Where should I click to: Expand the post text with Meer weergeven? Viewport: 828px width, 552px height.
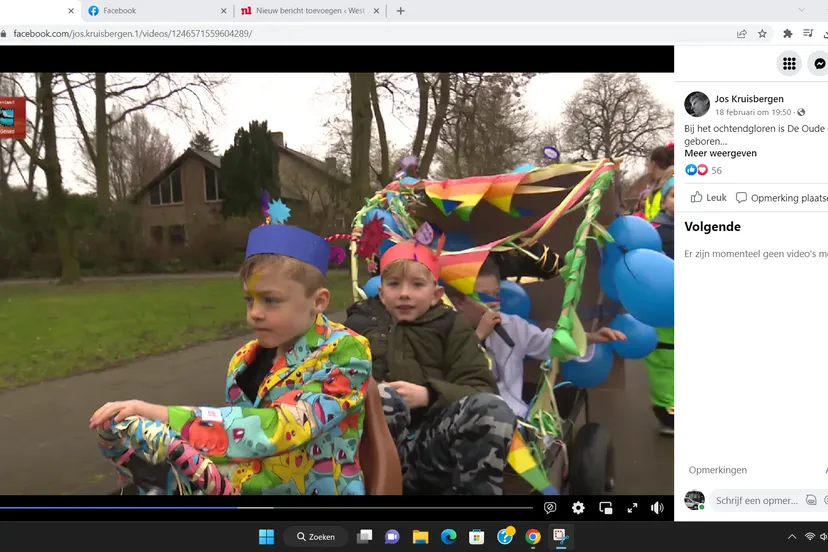pyautogui.click(x=720, y=153)
